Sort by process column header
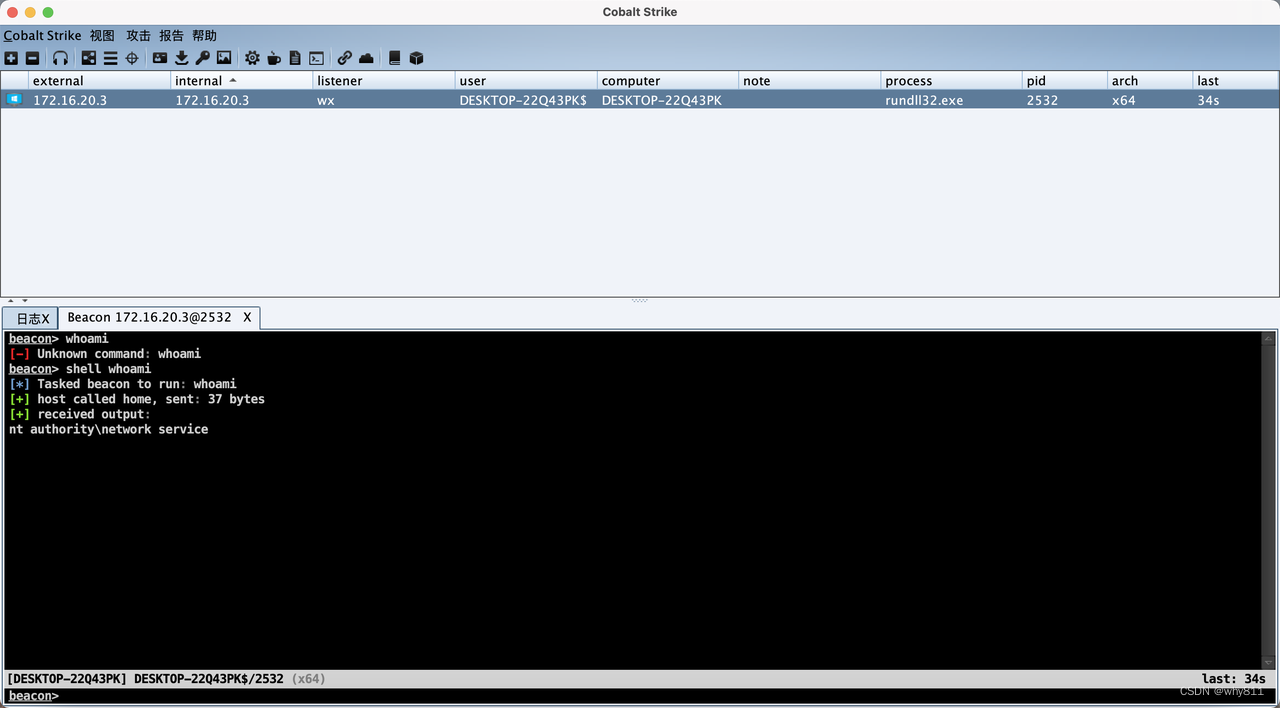The height and width of the screenshot is (708, 1280). (x=952, y=80)
